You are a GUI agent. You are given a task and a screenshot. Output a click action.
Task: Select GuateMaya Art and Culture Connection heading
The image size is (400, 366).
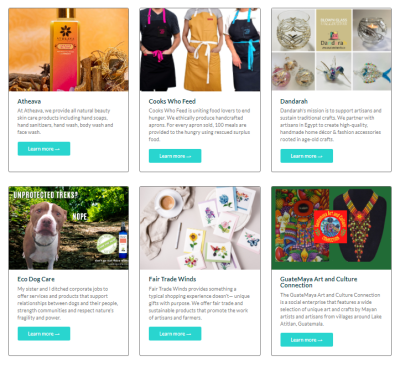coord(319,282)
